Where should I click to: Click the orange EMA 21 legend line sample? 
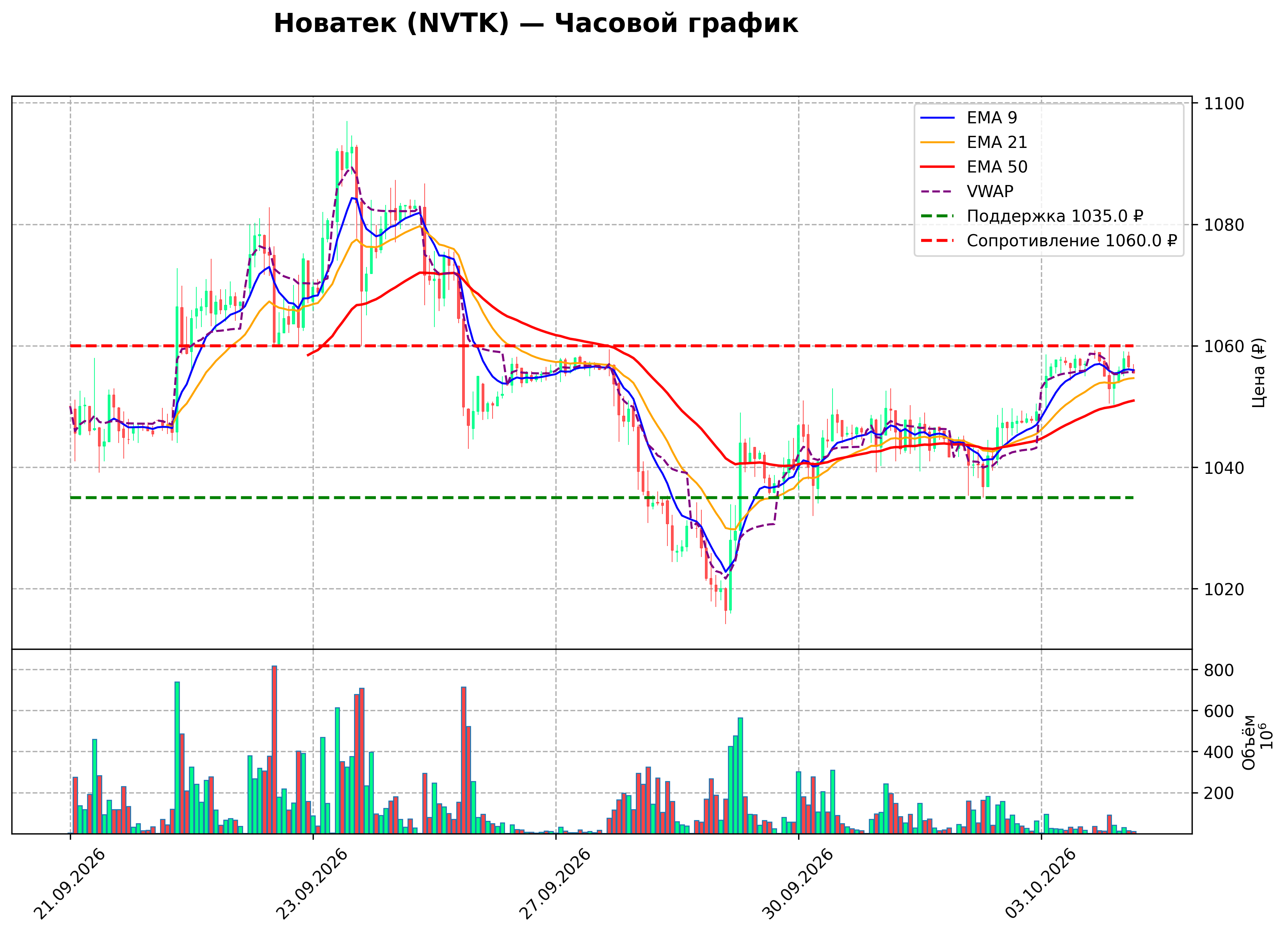coord(937,142)
